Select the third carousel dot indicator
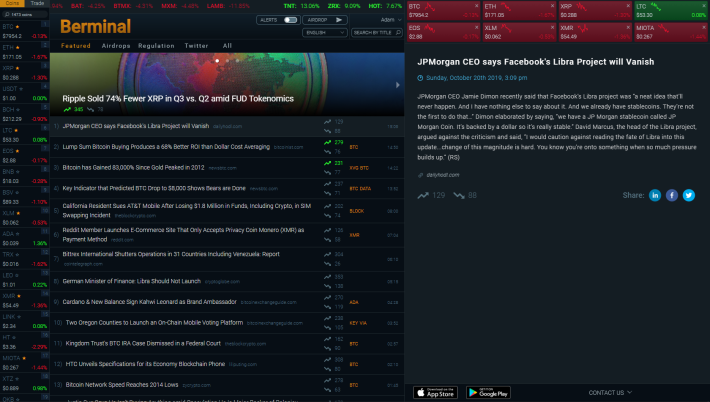This screenshot has height=402, width=710. [237, 61]
